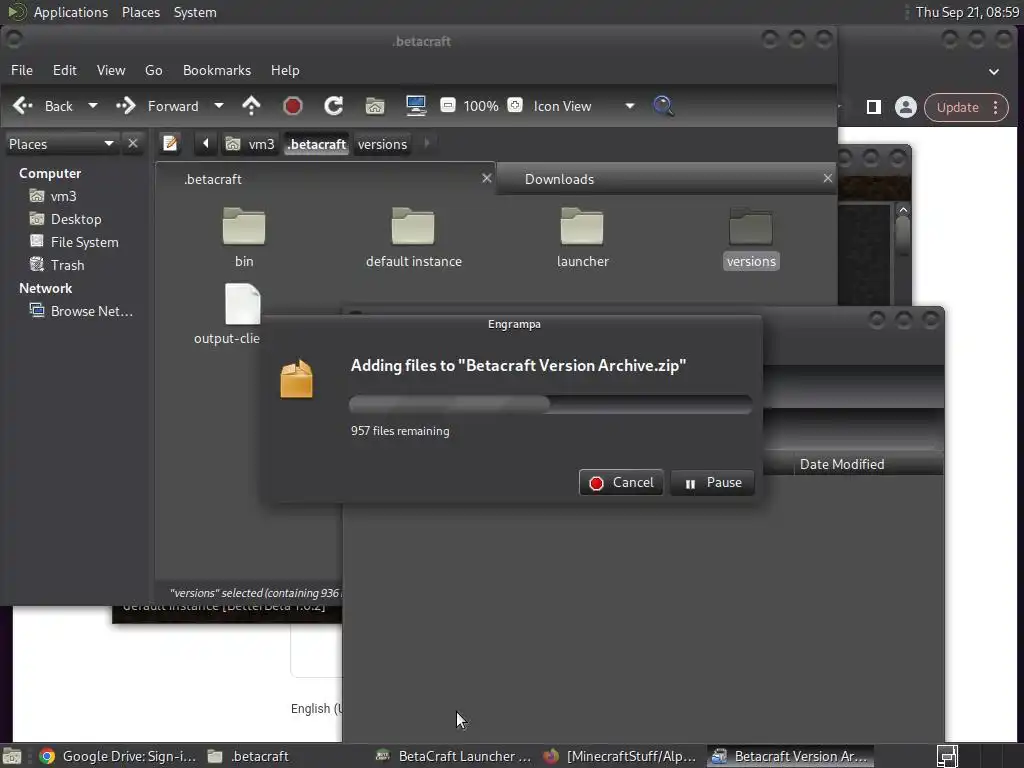Viewport: 1024px width, 768px height.
Task: Open the Bookmarks menu
Action: [217, 70]
